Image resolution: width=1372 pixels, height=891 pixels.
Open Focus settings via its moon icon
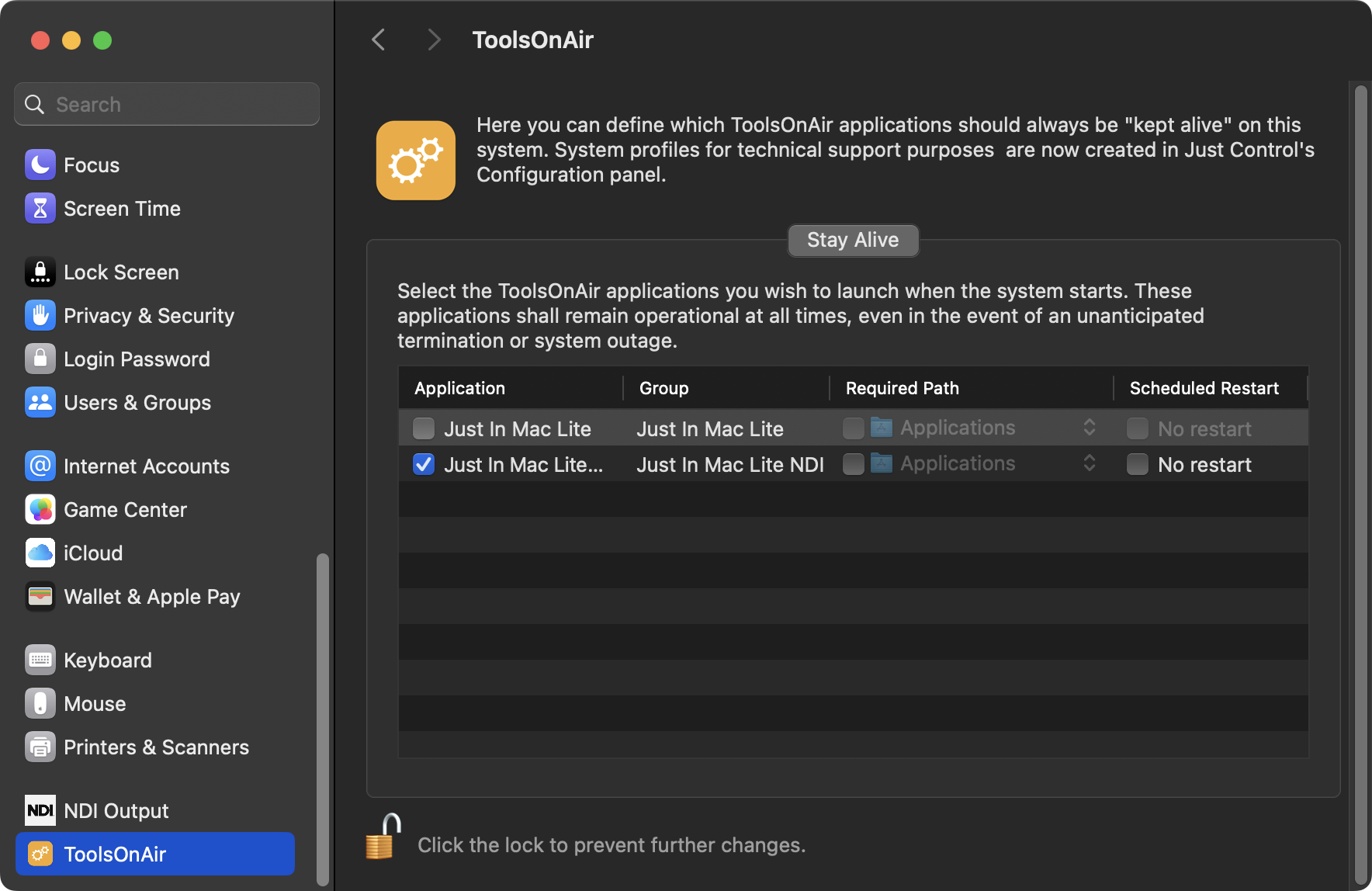pos(40,165)
